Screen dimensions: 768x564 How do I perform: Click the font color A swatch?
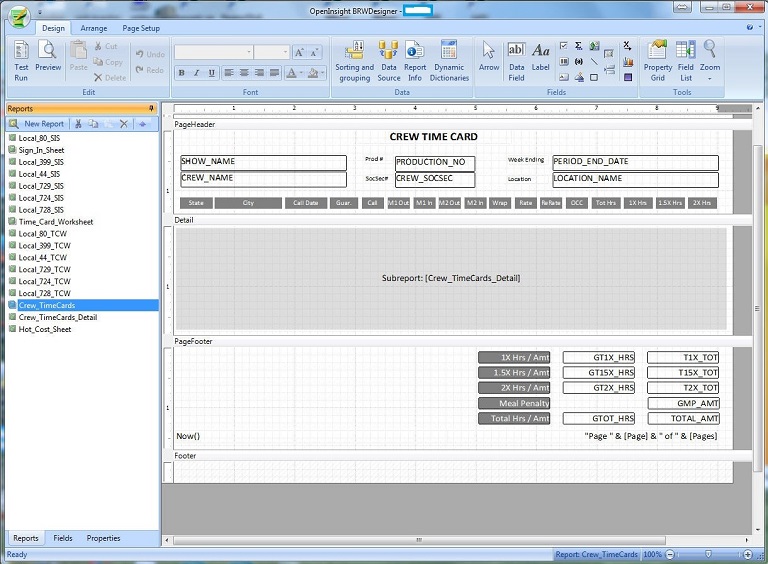[x=291, y=73]
